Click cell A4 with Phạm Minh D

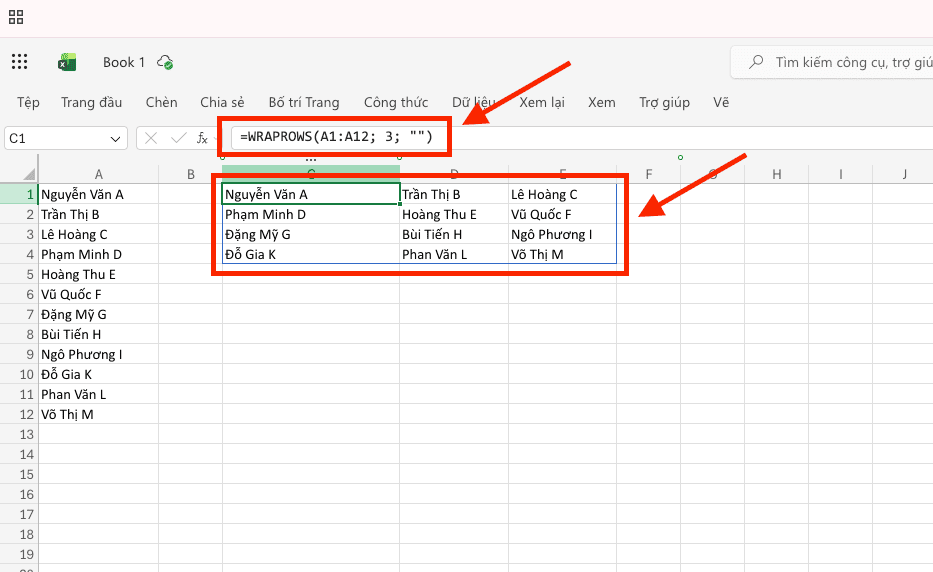tap(99, 254)
